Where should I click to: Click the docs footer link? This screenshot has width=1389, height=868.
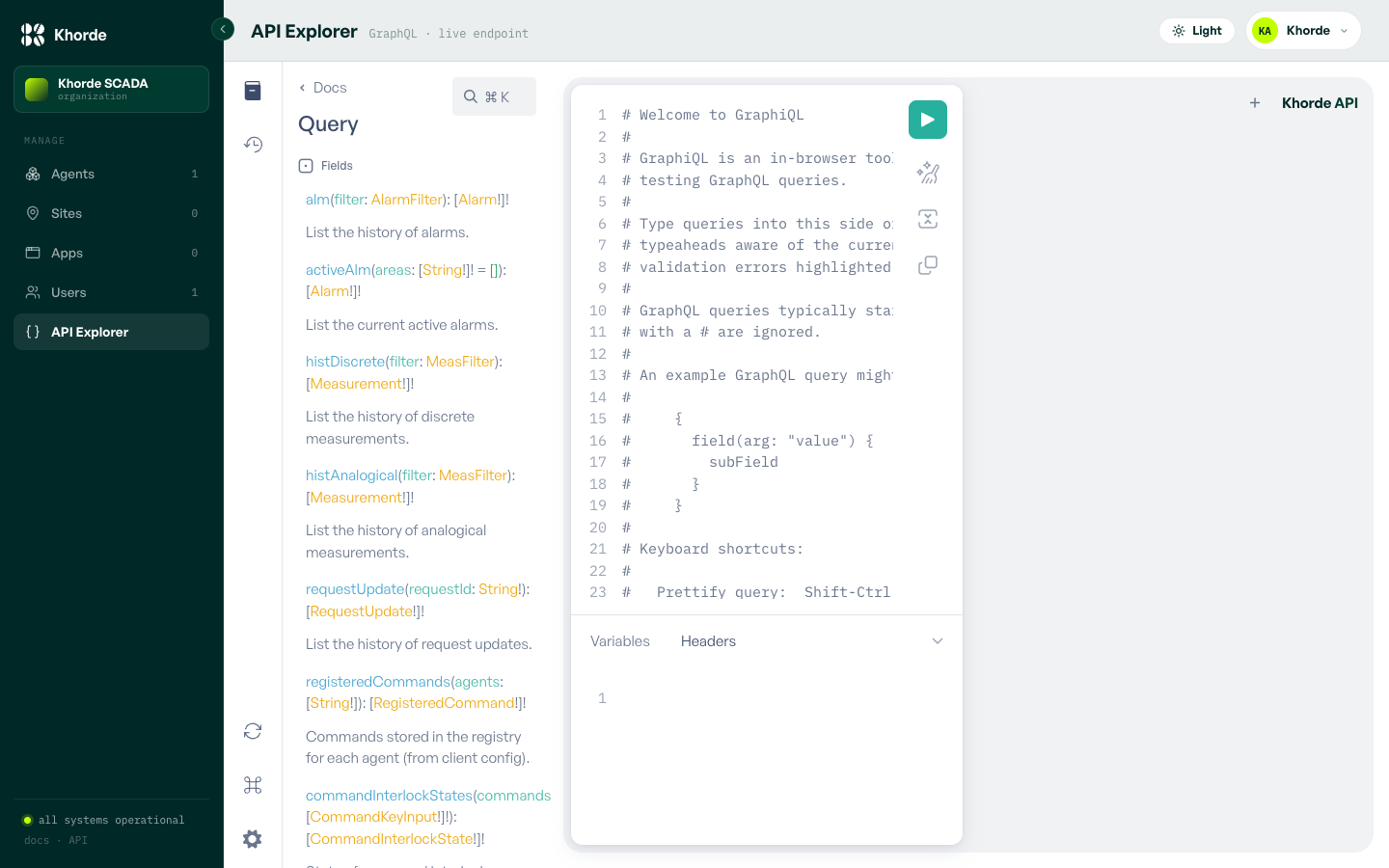click(x=37, y=840)
